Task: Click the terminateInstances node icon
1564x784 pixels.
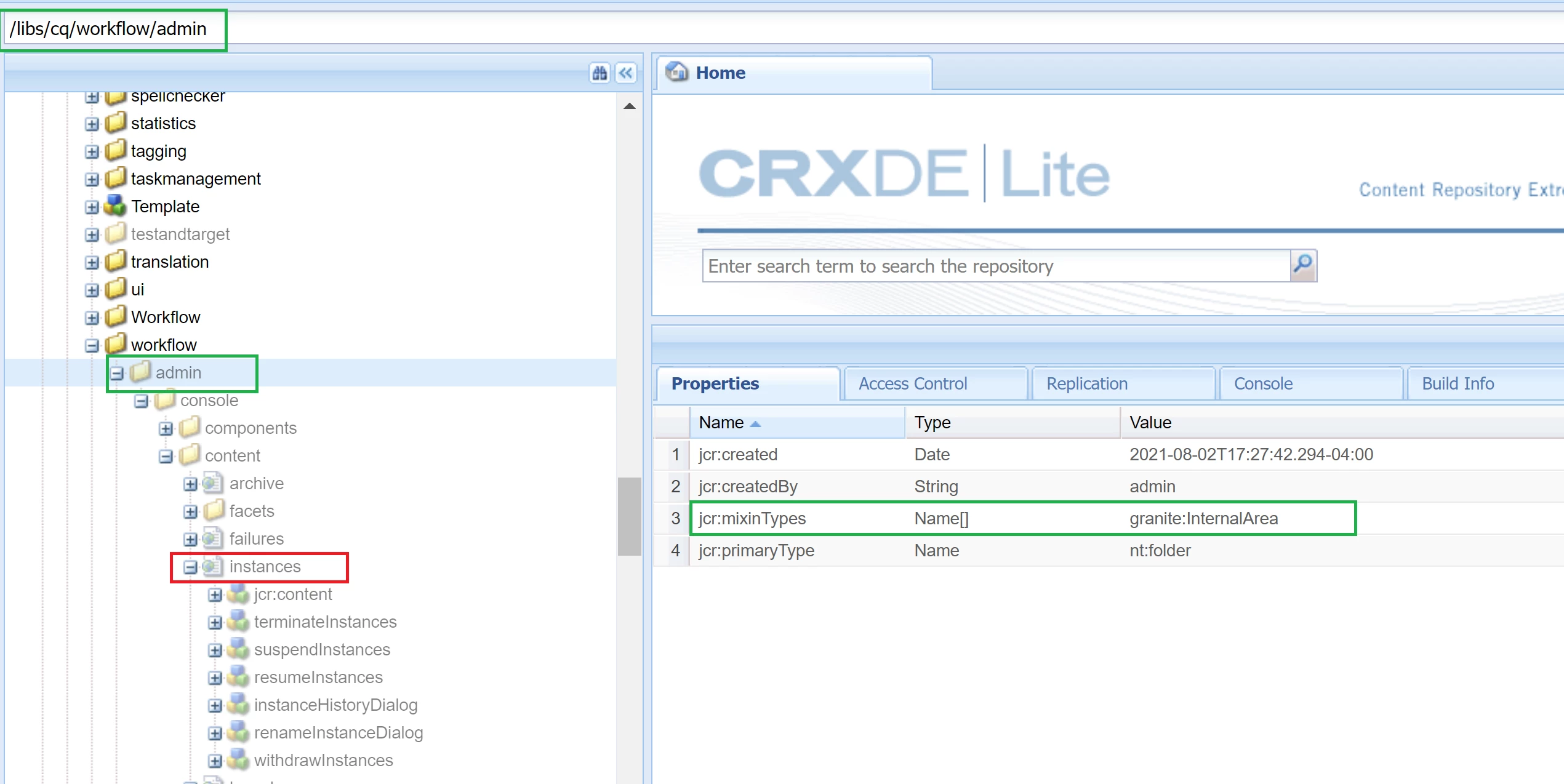Action: [x=238, y=622]
